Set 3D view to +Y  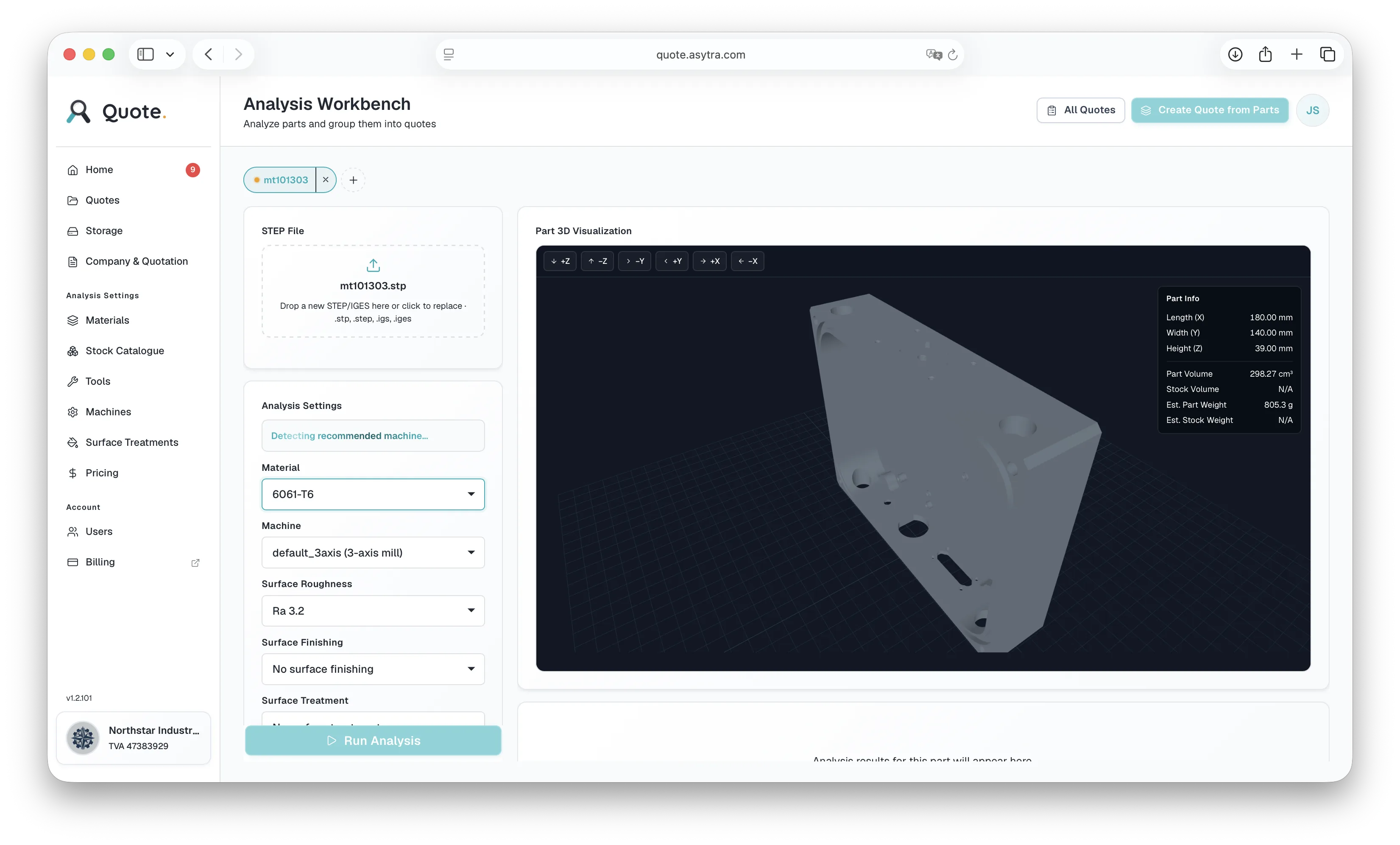(672, 261)
